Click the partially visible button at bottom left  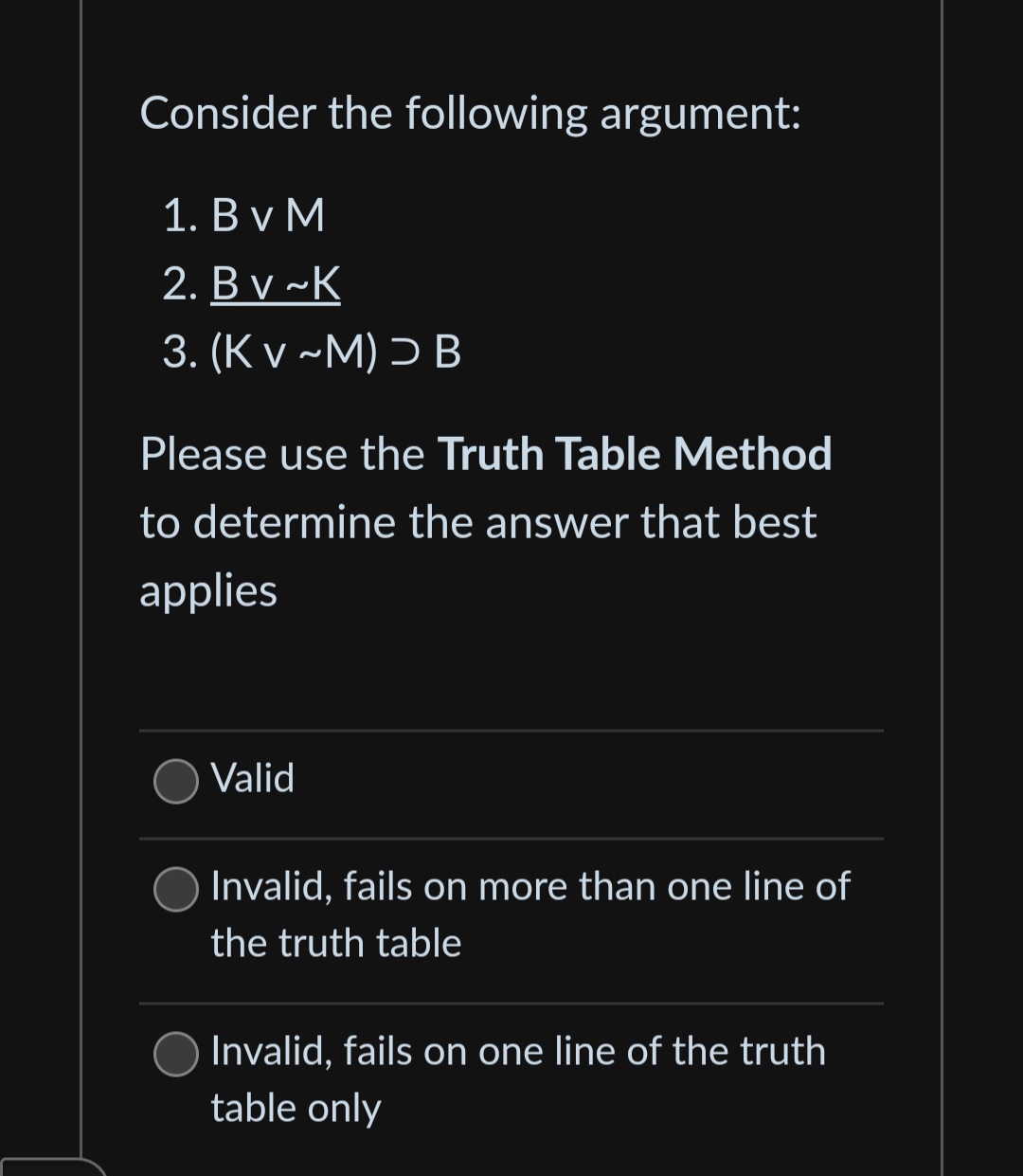click(47, 1170)
